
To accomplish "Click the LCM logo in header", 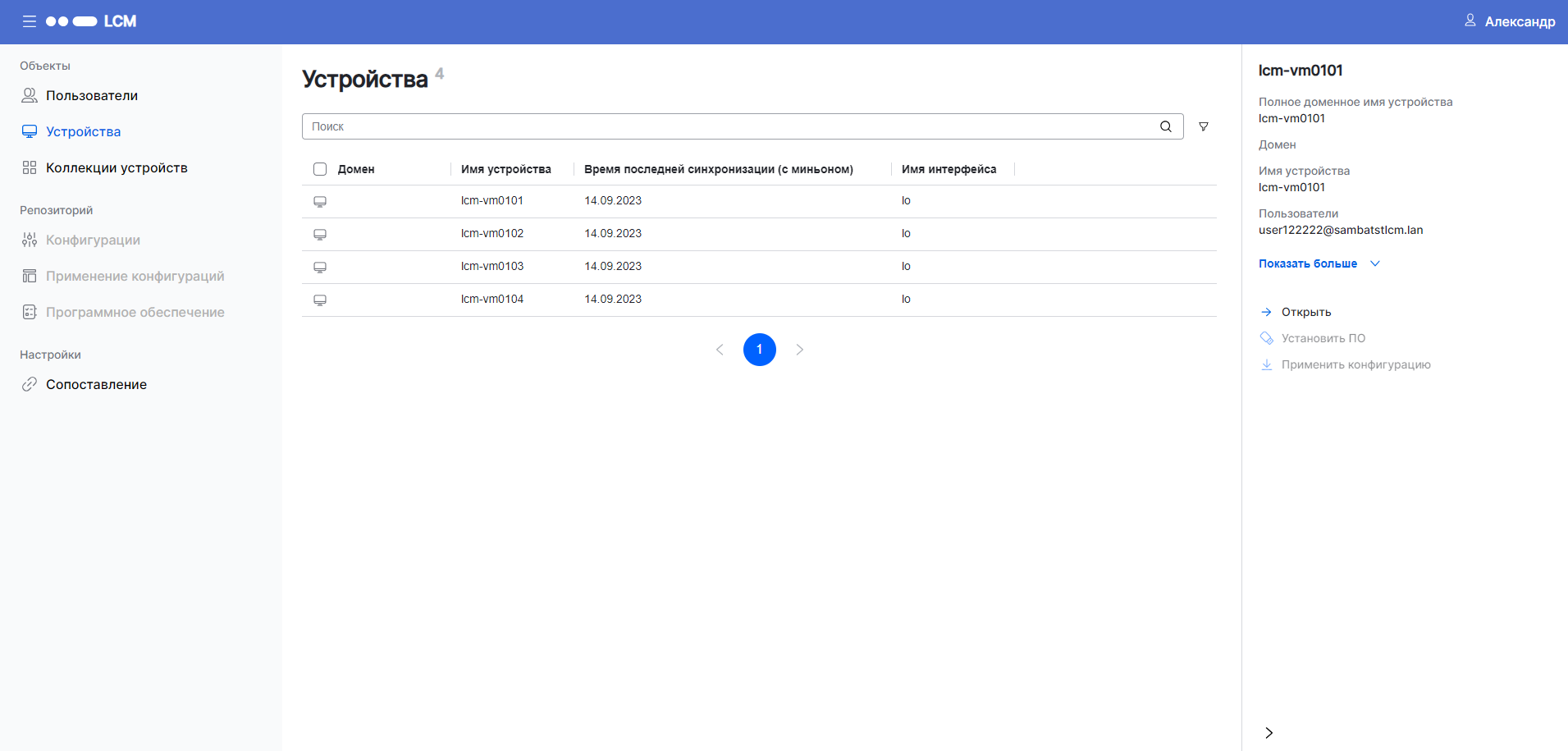I will click(x=91, y=21).
